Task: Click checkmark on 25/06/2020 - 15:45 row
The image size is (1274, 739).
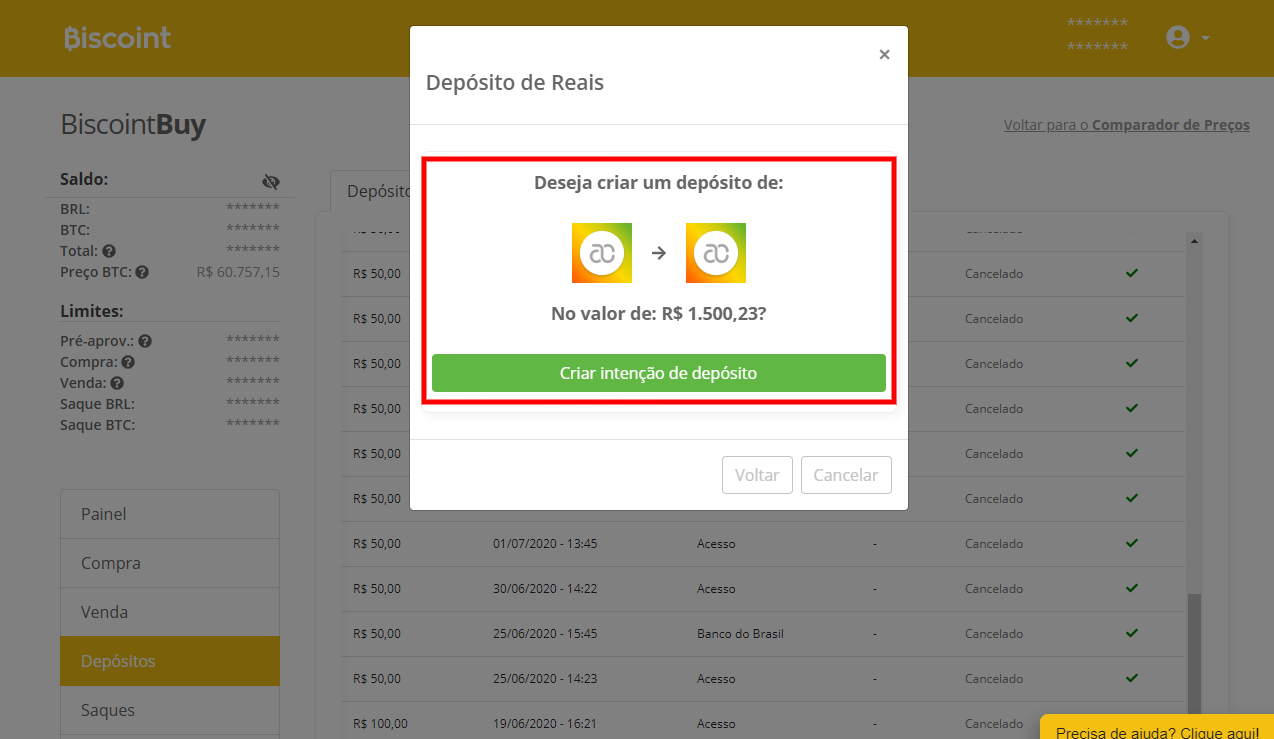Action: click(x=1132, y=633)
